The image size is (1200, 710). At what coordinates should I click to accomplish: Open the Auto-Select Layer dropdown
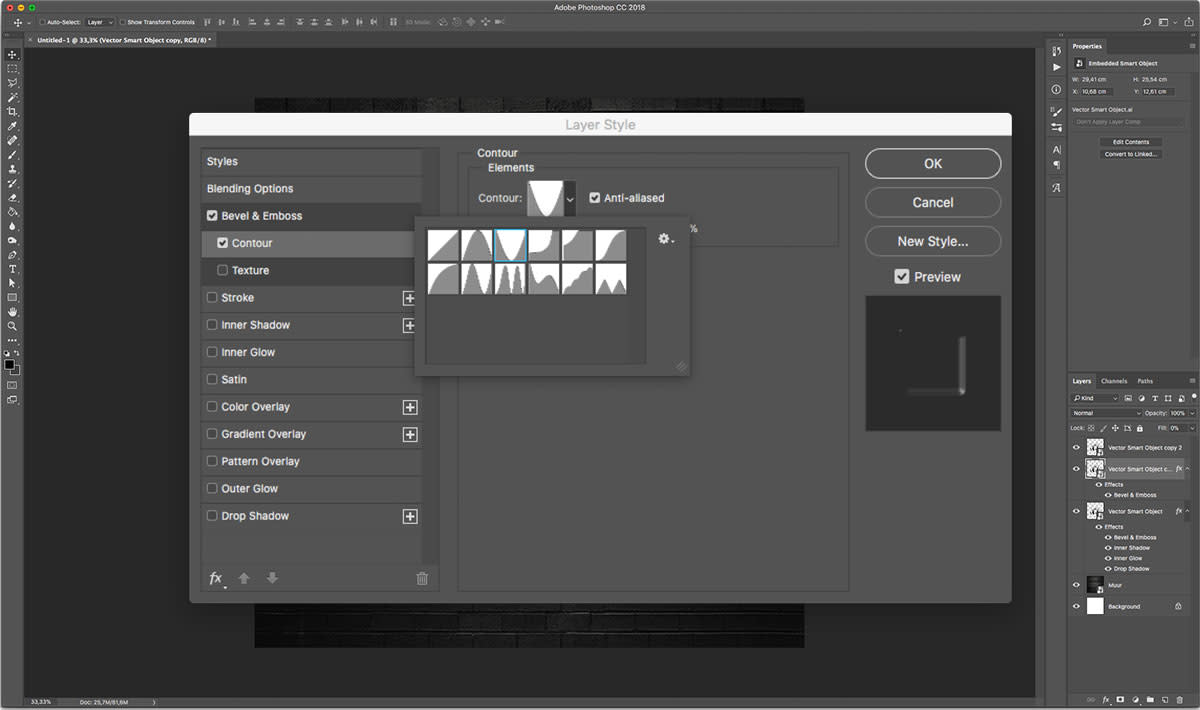click(x=100, y=22)
